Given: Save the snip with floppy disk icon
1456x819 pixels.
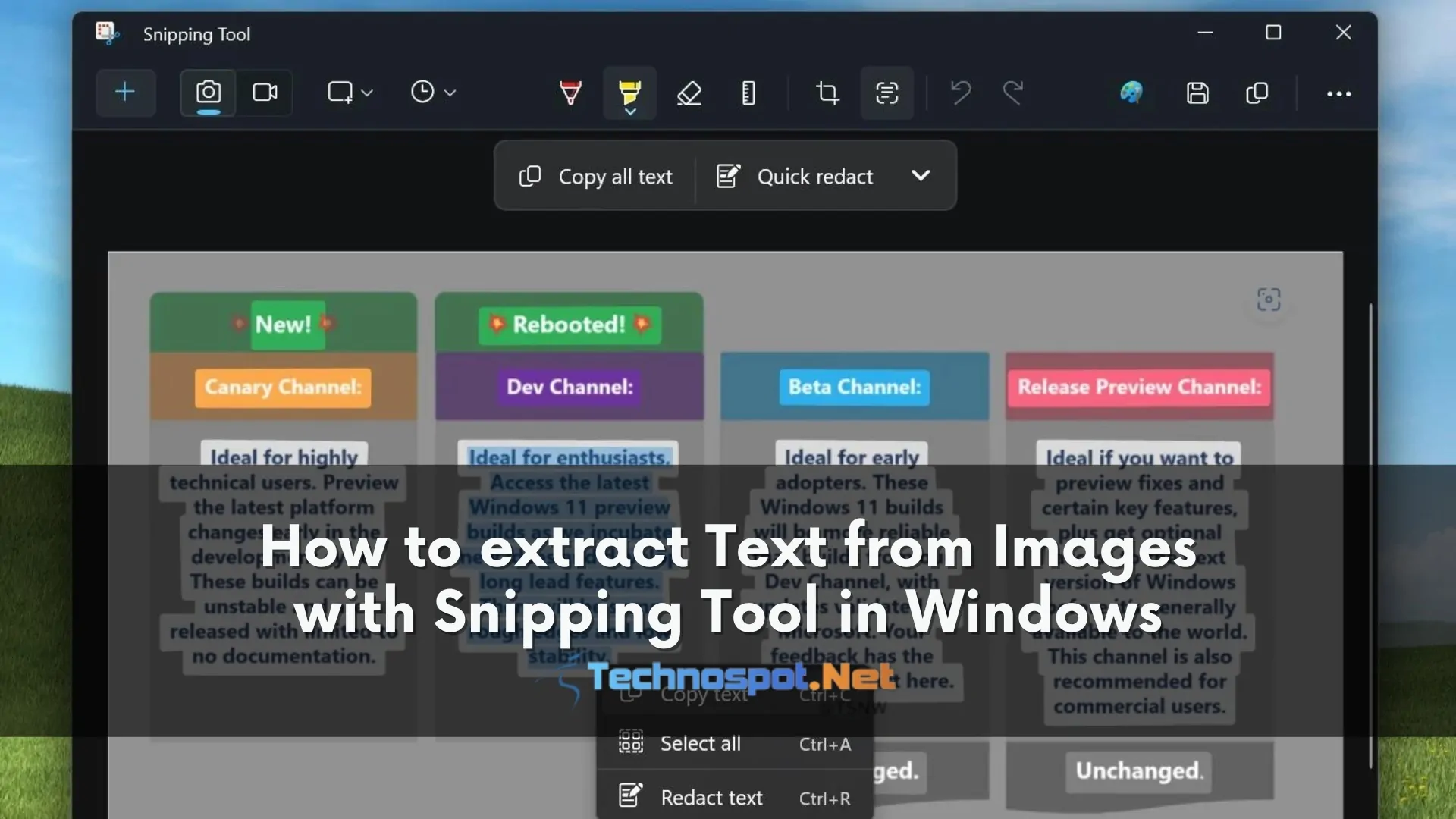Looking at the screenshot, I should coord(1197,93).
